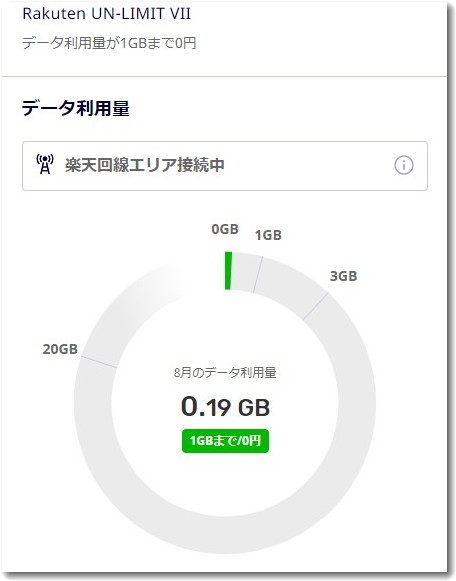
Task: Click the green used-data segment of gauge
Action: (x=228, y=270)
